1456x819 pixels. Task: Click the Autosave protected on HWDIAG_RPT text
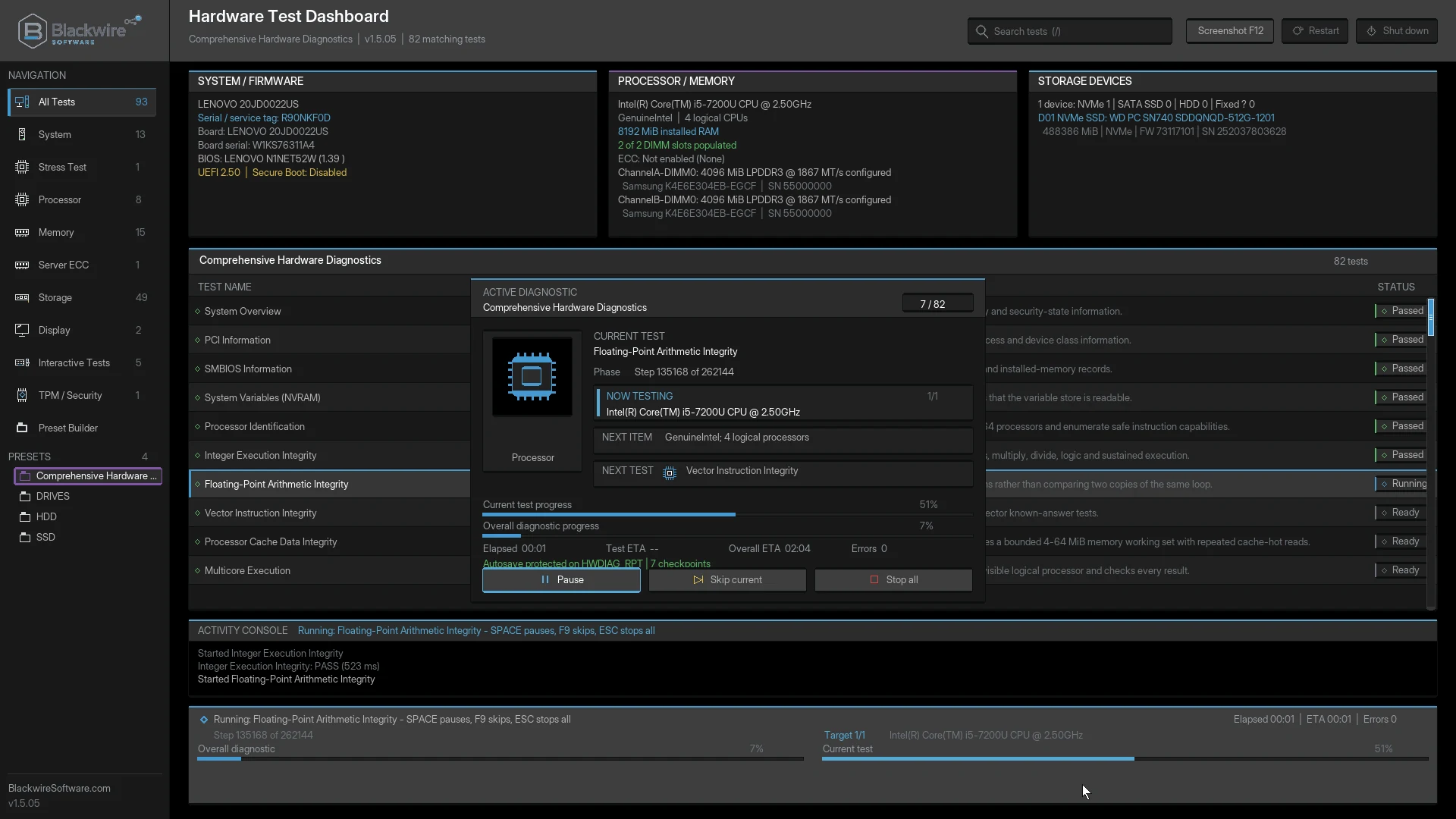562,563
